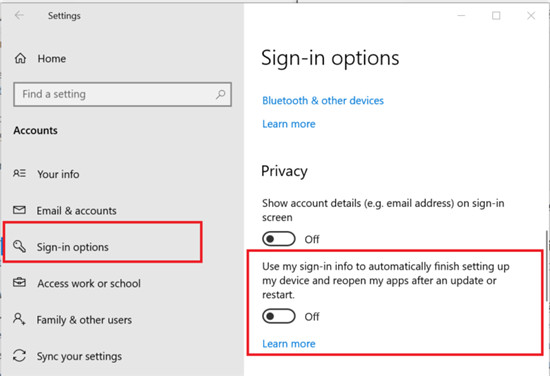The image size is (550, 376).
Task: Click the search magnifier icon
Action: (x=220, y=94)
